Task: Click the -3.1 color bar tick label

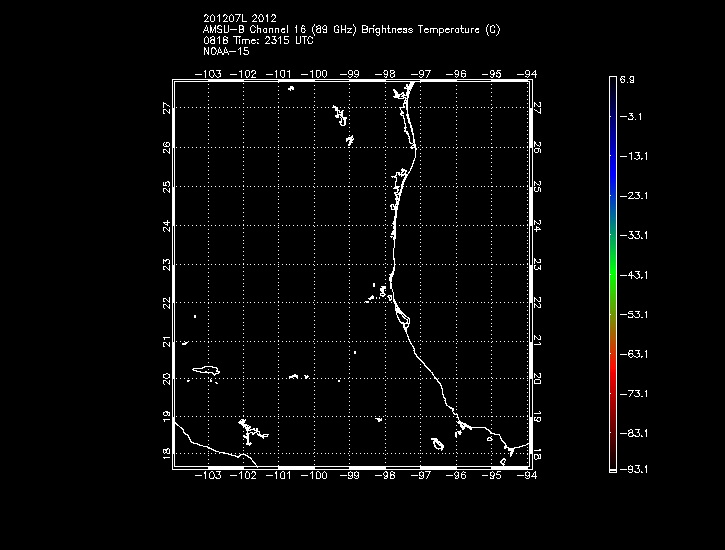Action: click(x=631, y=117)
